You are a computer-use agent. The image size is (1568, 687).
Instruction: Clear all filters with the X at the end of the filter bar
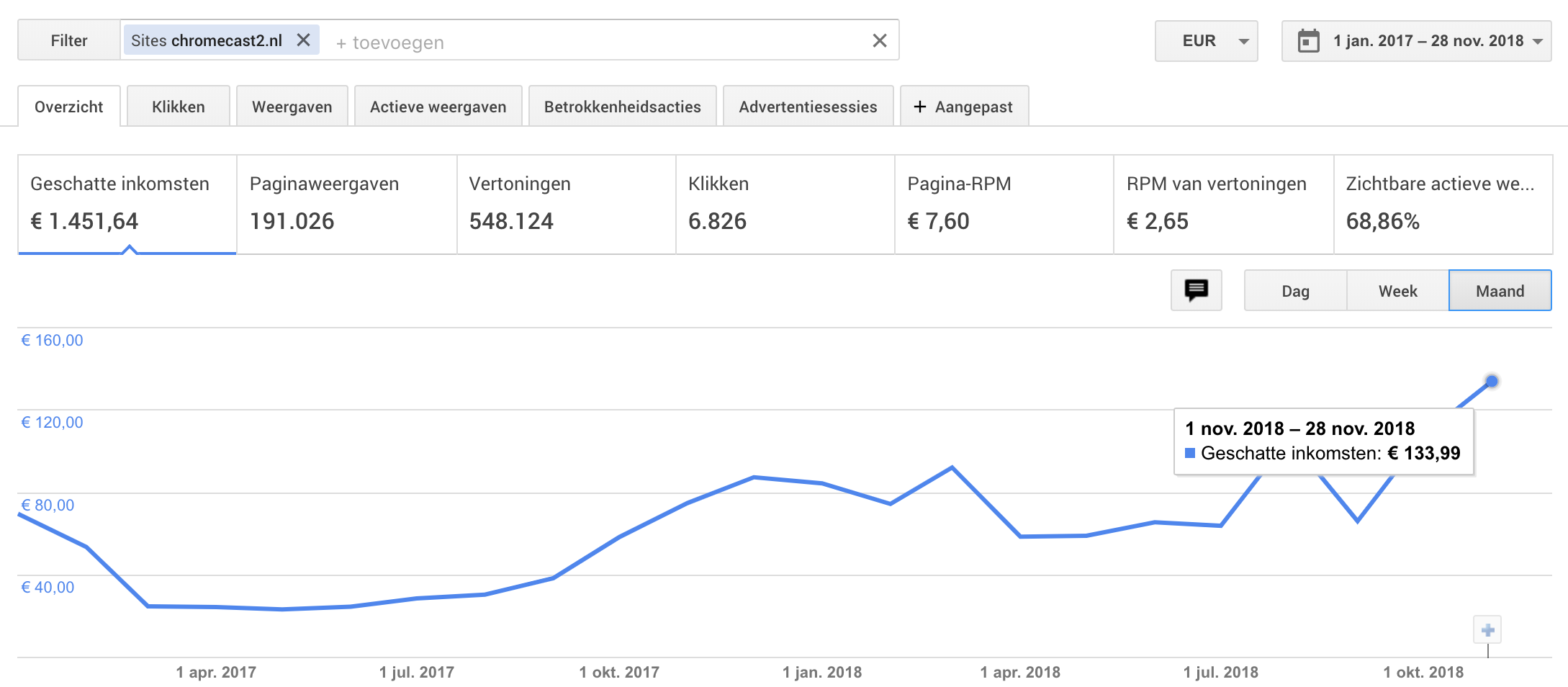(879, 40)
